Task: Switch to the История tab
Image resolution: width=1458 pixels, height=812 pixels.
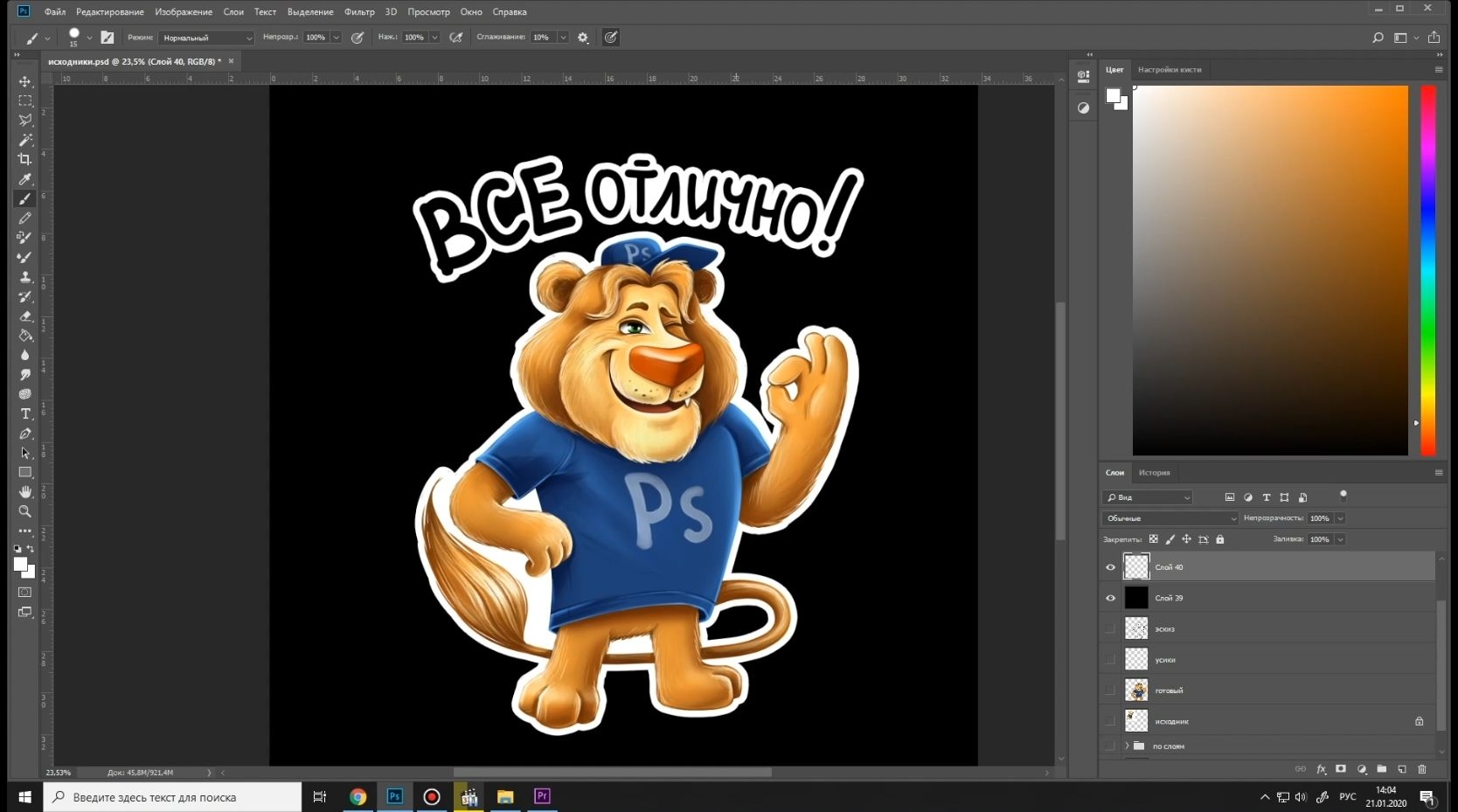Action: click(1154, 473)
